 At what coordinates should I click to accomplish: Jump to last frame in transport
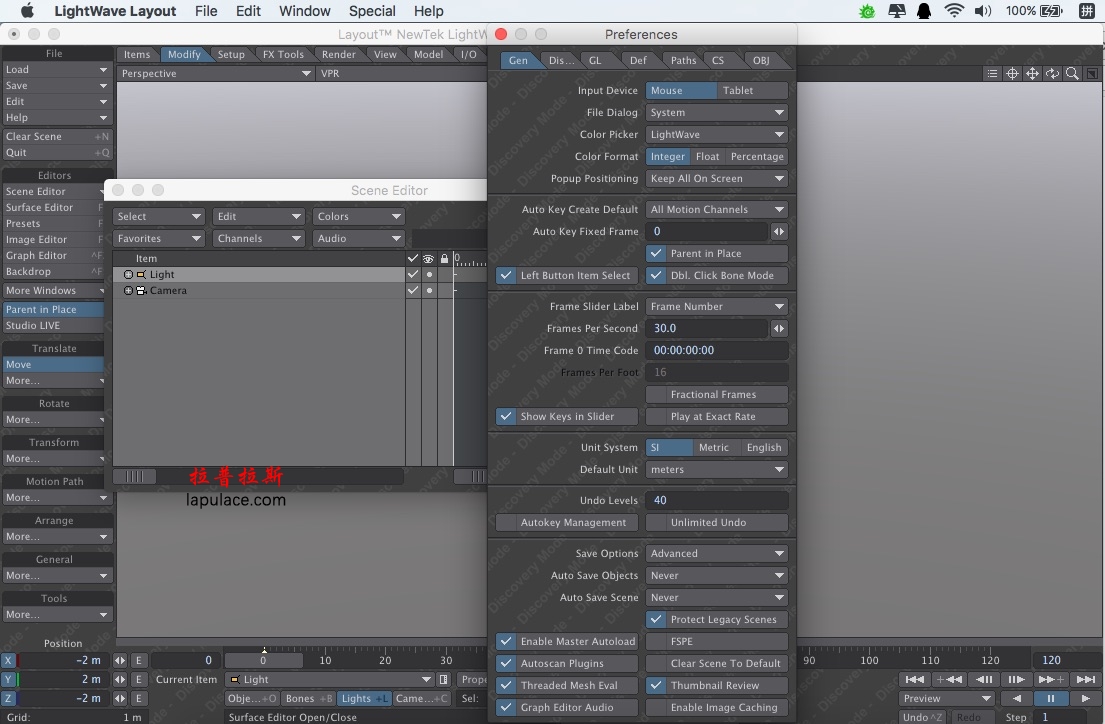[x=1085, y=679]
